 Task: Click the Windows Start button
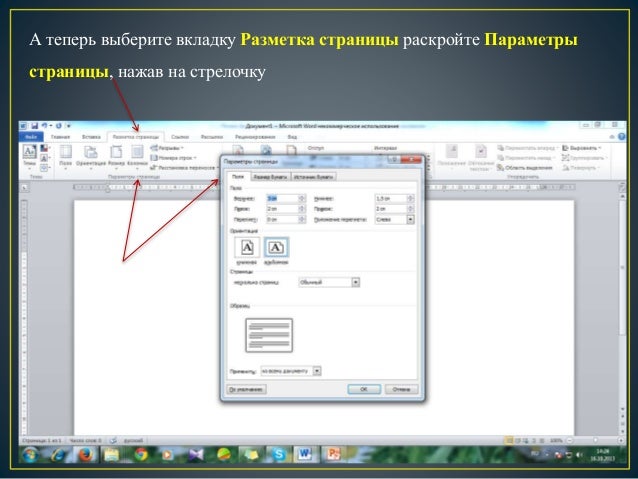pyautogui.click(x=31, y=455)
